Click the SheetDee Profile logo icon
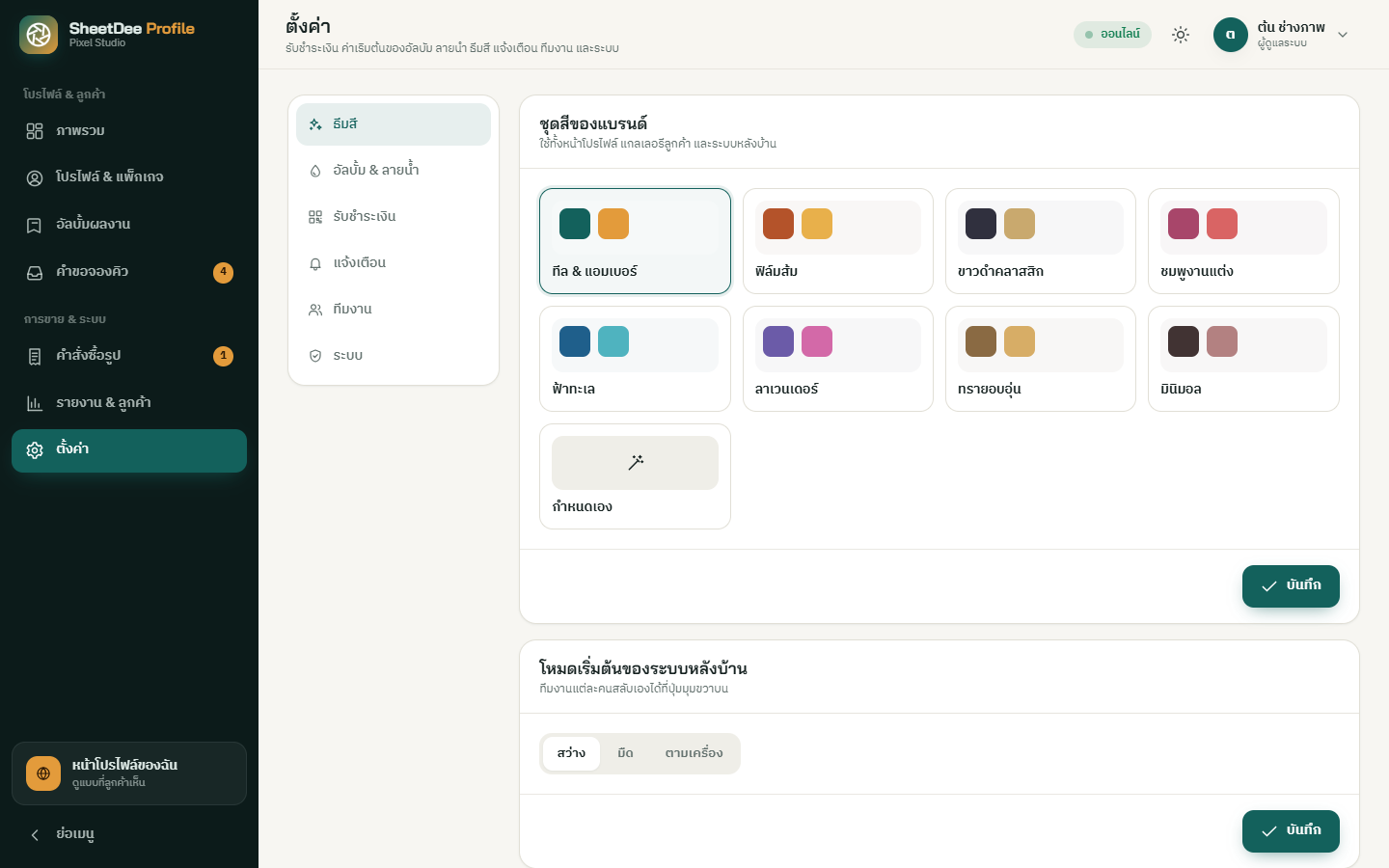 (39, 35)
